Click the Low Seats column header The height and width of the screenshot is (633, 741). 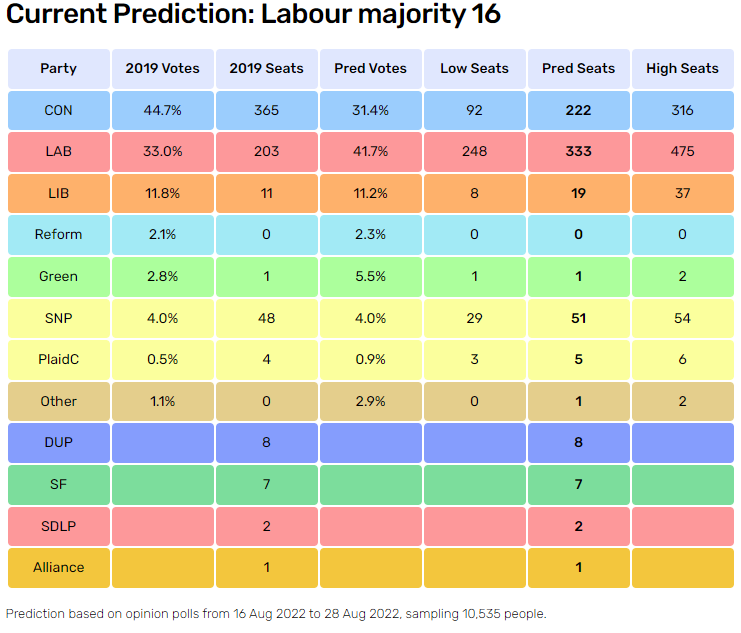tap(474, 69)
